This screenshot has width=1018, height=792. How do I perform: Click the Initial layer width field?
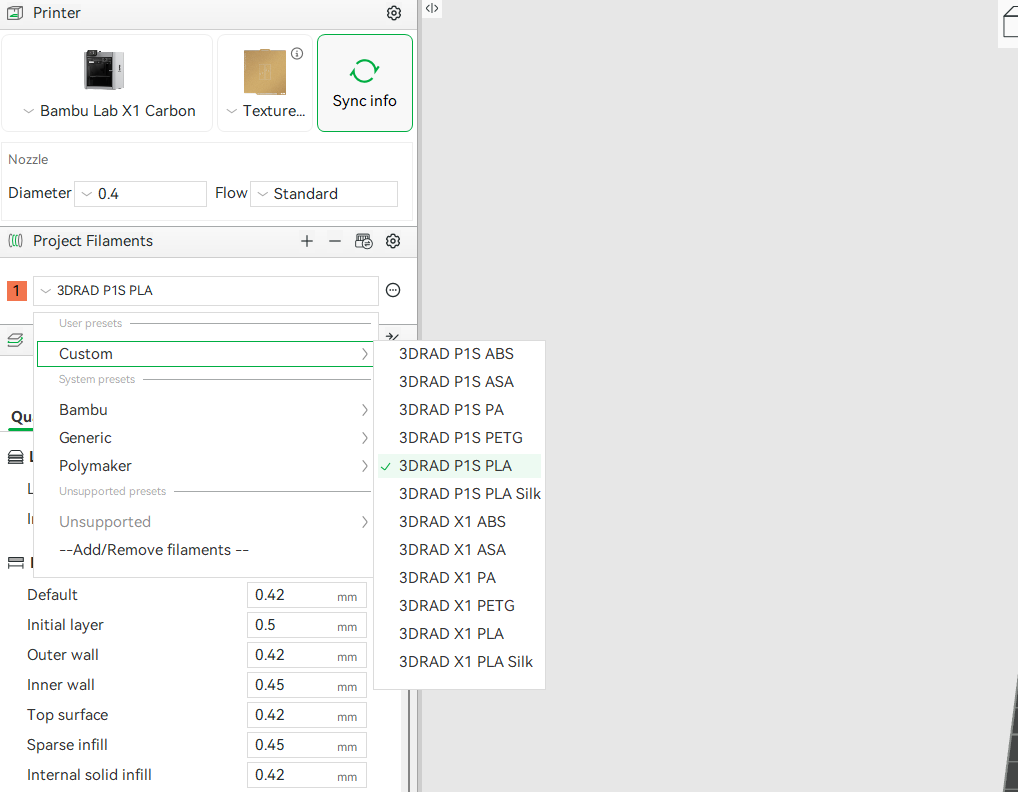pyautogui.click(x=306, y=625)
